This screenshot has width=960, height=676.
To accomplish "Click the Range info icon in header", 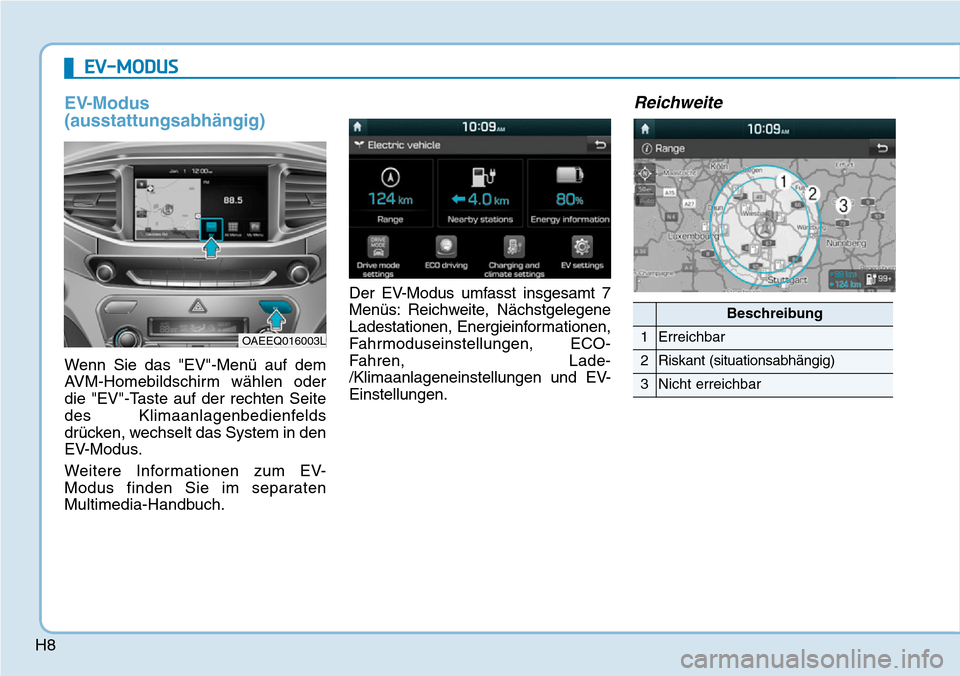I will [645, 148].
